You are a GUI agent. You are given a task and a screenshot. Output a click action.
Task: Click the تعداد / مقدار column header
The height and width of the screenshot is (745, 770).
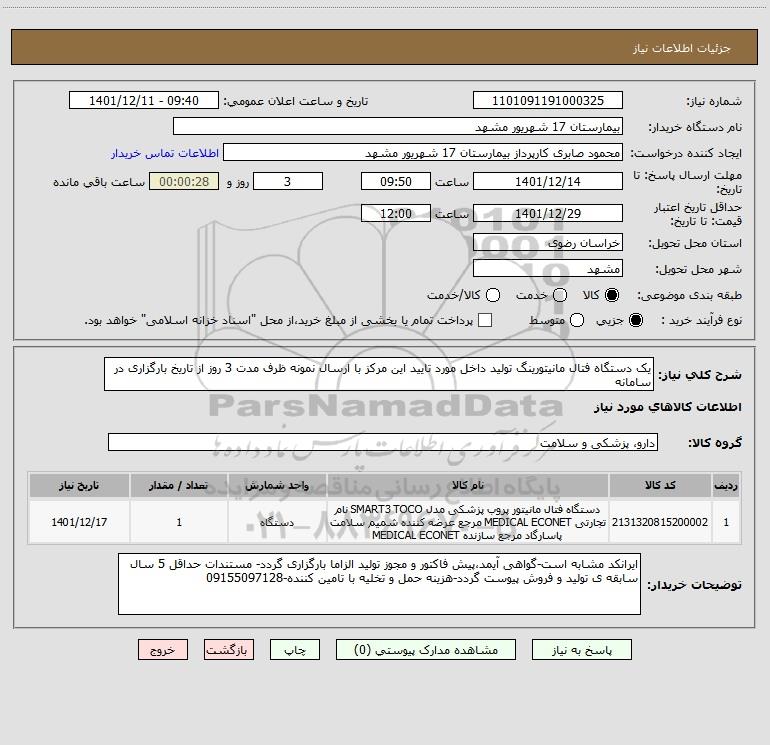point(179,485)
